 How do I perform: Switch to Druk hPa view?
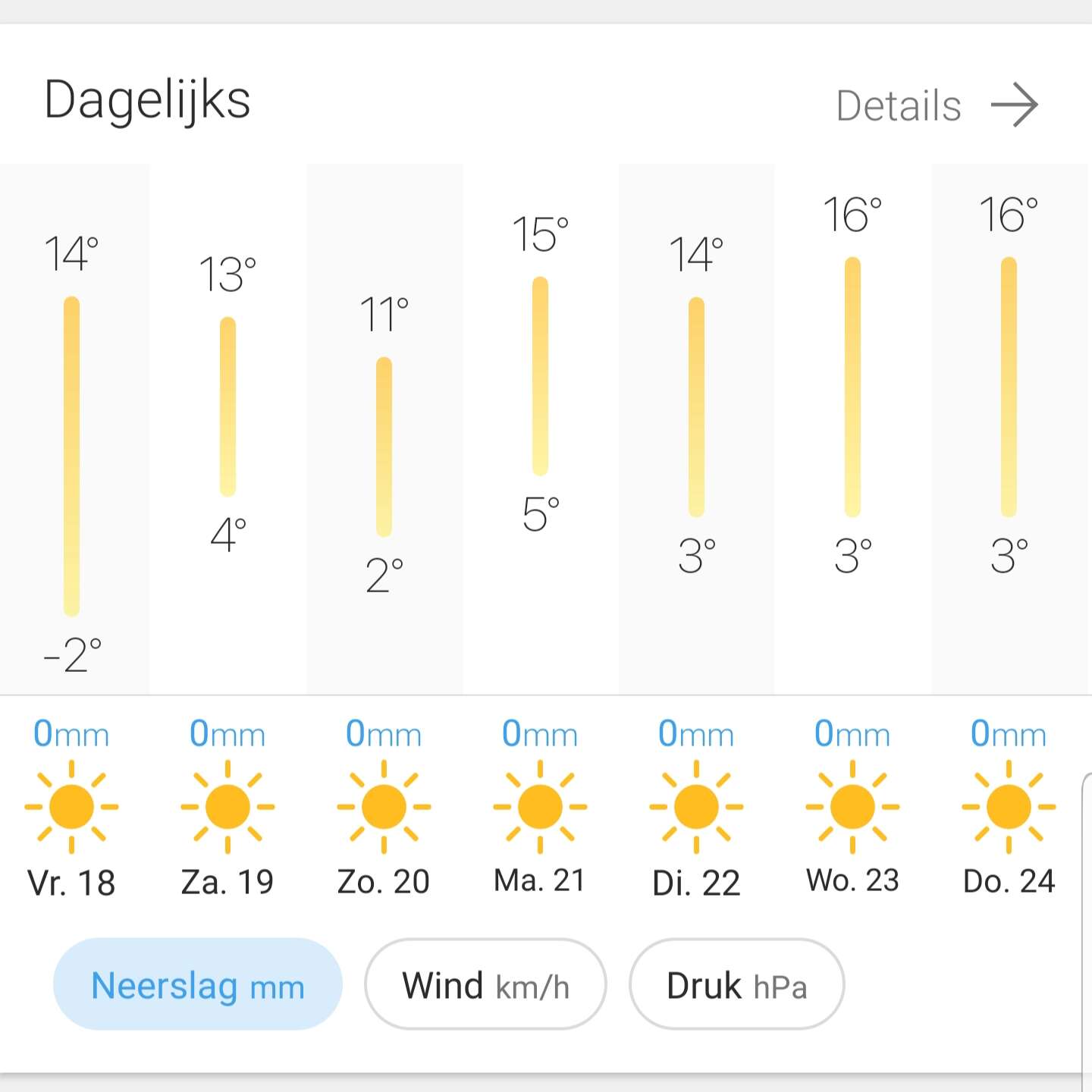tap(736, 984)
